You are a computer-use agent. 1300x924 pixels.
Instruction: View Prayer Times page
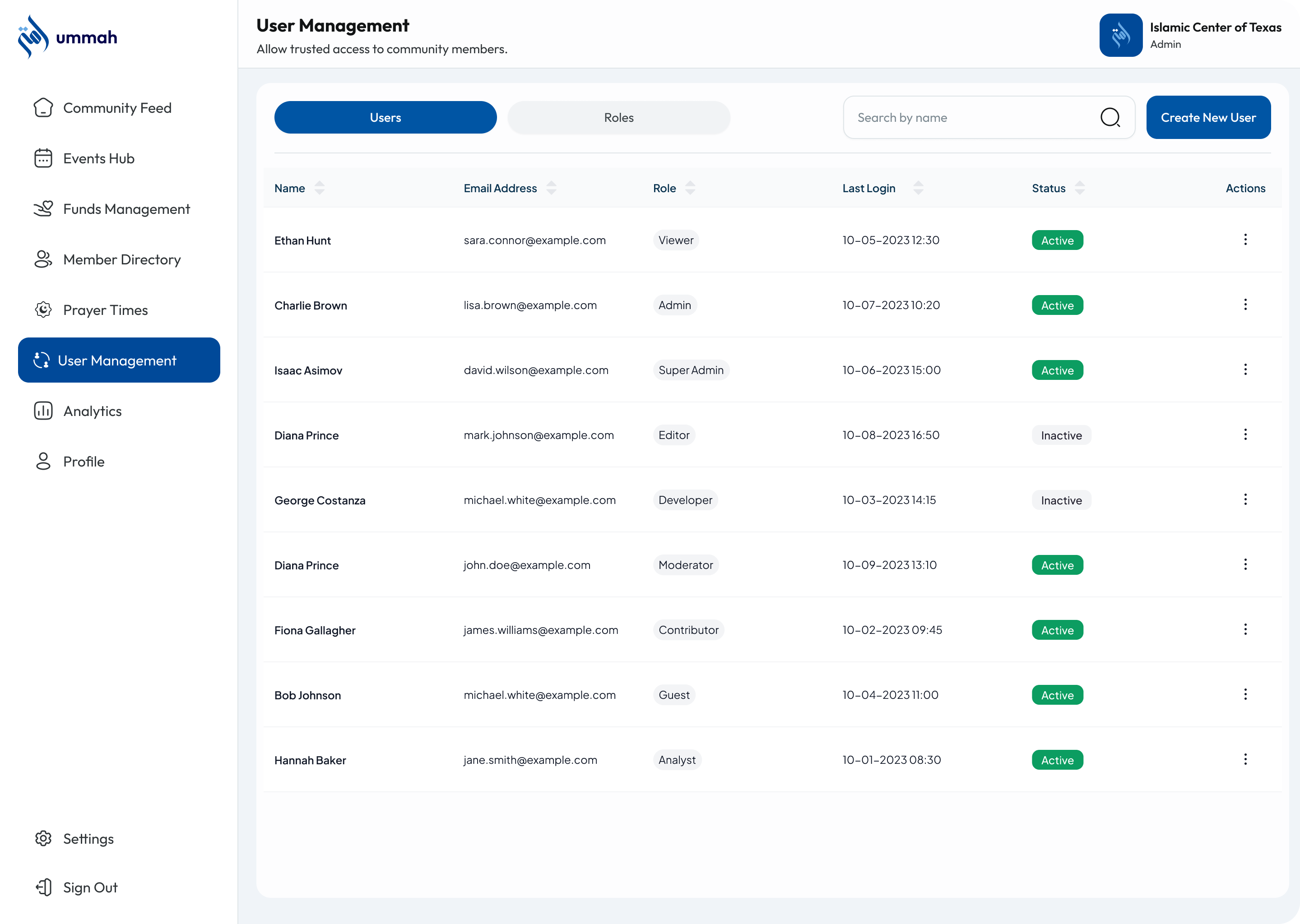click(x=118, y=310)
